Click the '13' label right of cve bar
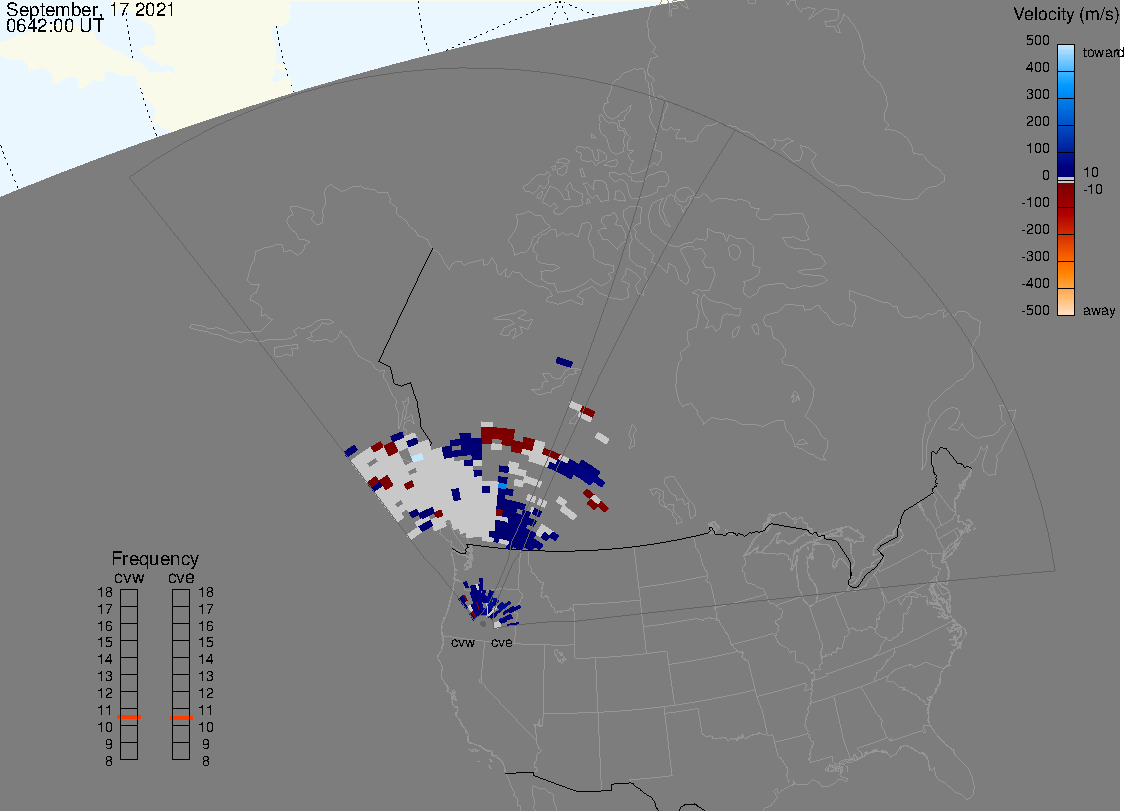 (x=206, y=676)
